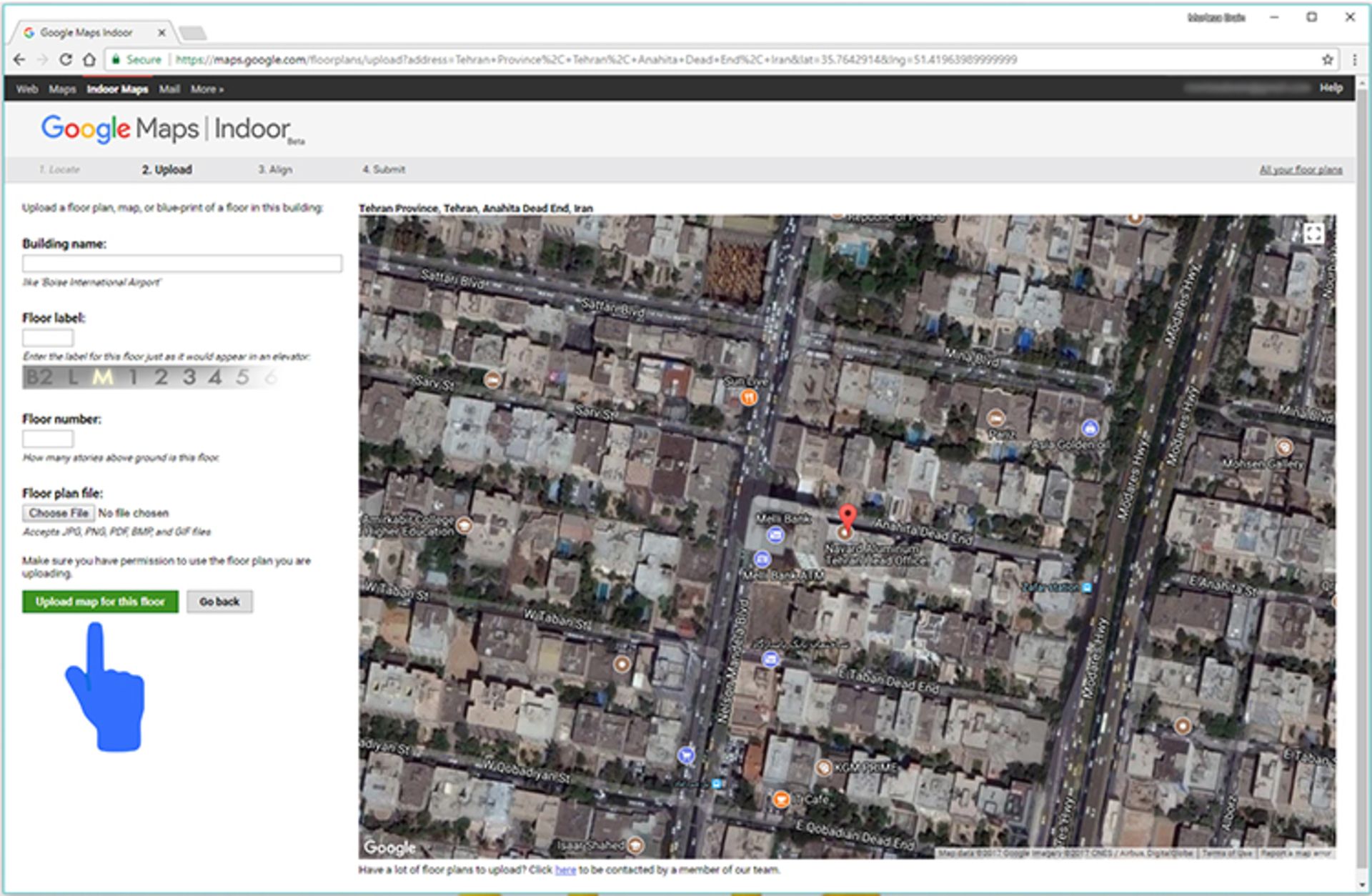Click the shopping cart store marker
The width and height of the screenshot is (1372, 896).
(686, 755)
